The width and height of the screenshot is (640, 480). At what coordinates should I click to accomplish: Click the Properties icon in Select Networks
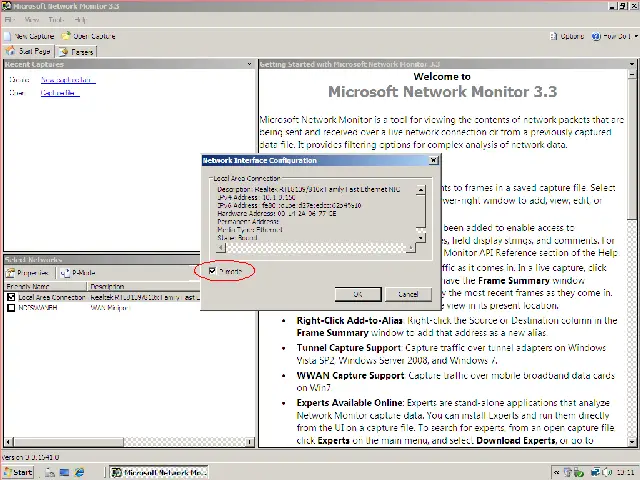tap(10, 273)
